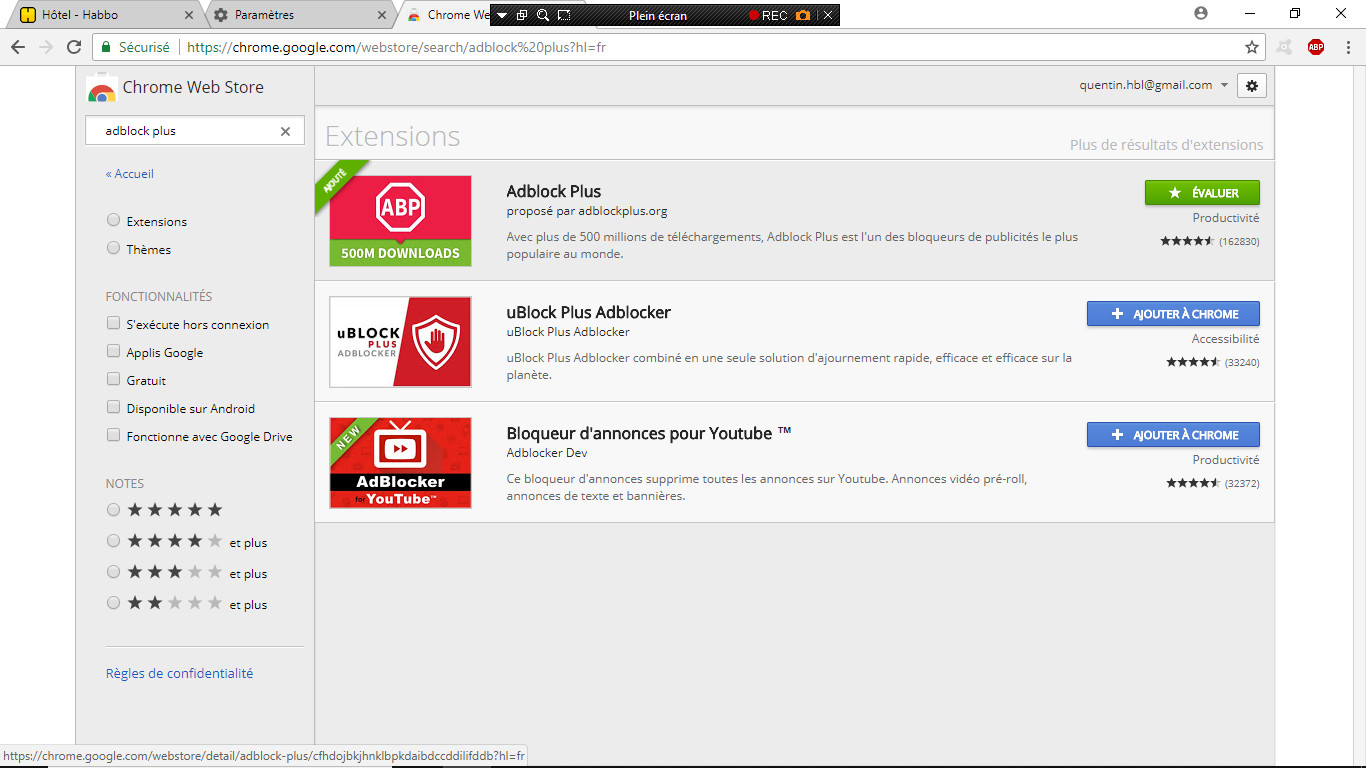
Task: Add uBlock Plus Adblocker to Chrome
Action: point(1173,314)
